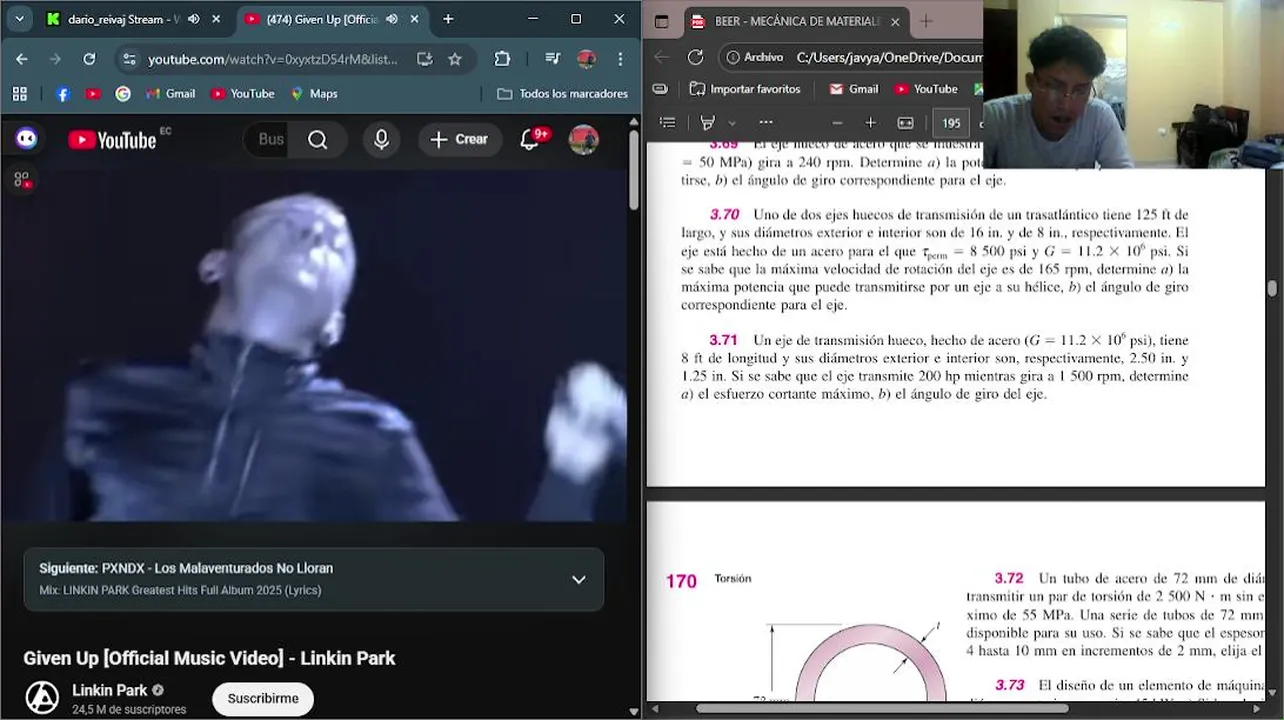The height and width of the screenshot is (720, 1284).
Task: Open labeled YouTube bookmark in Chrome
Action: (242, 94)
